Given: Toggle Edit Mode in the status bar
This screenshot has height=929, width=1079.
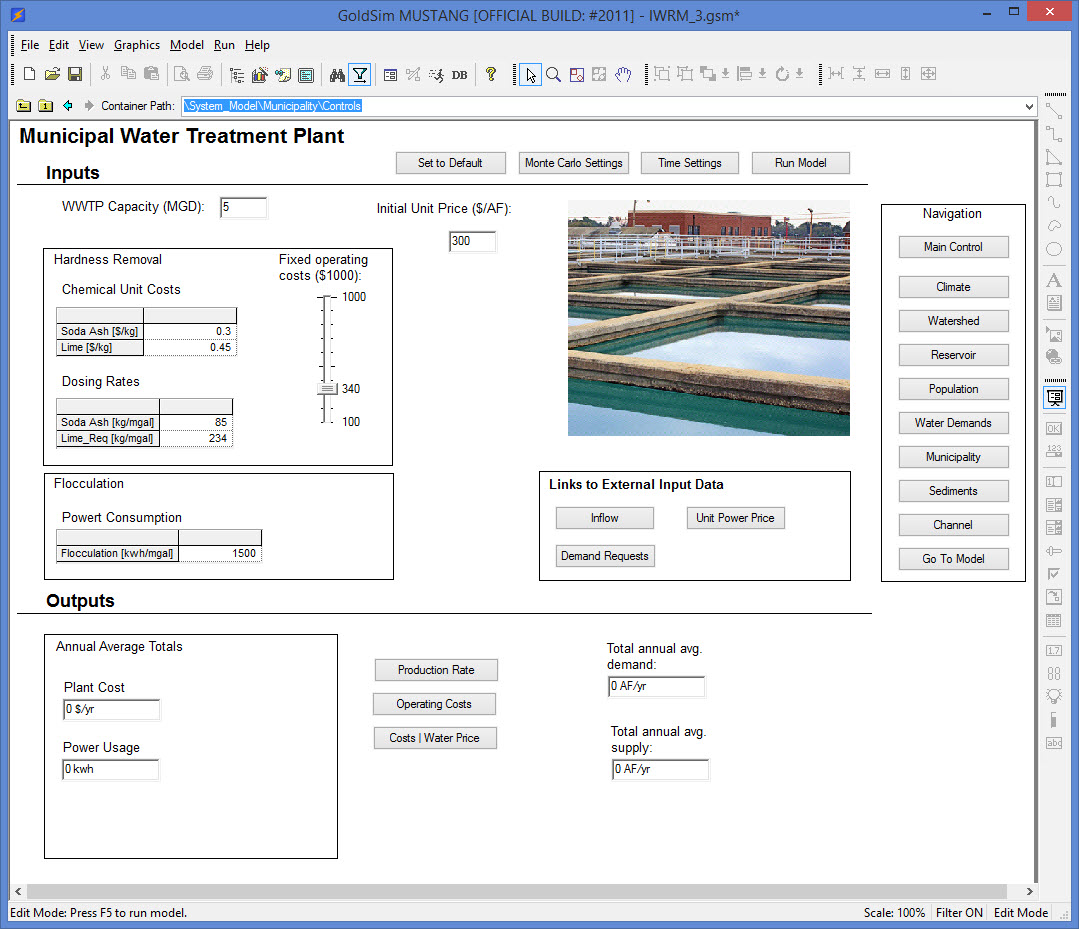Looking at the screenshot, I should click(x=1020, y=913).
